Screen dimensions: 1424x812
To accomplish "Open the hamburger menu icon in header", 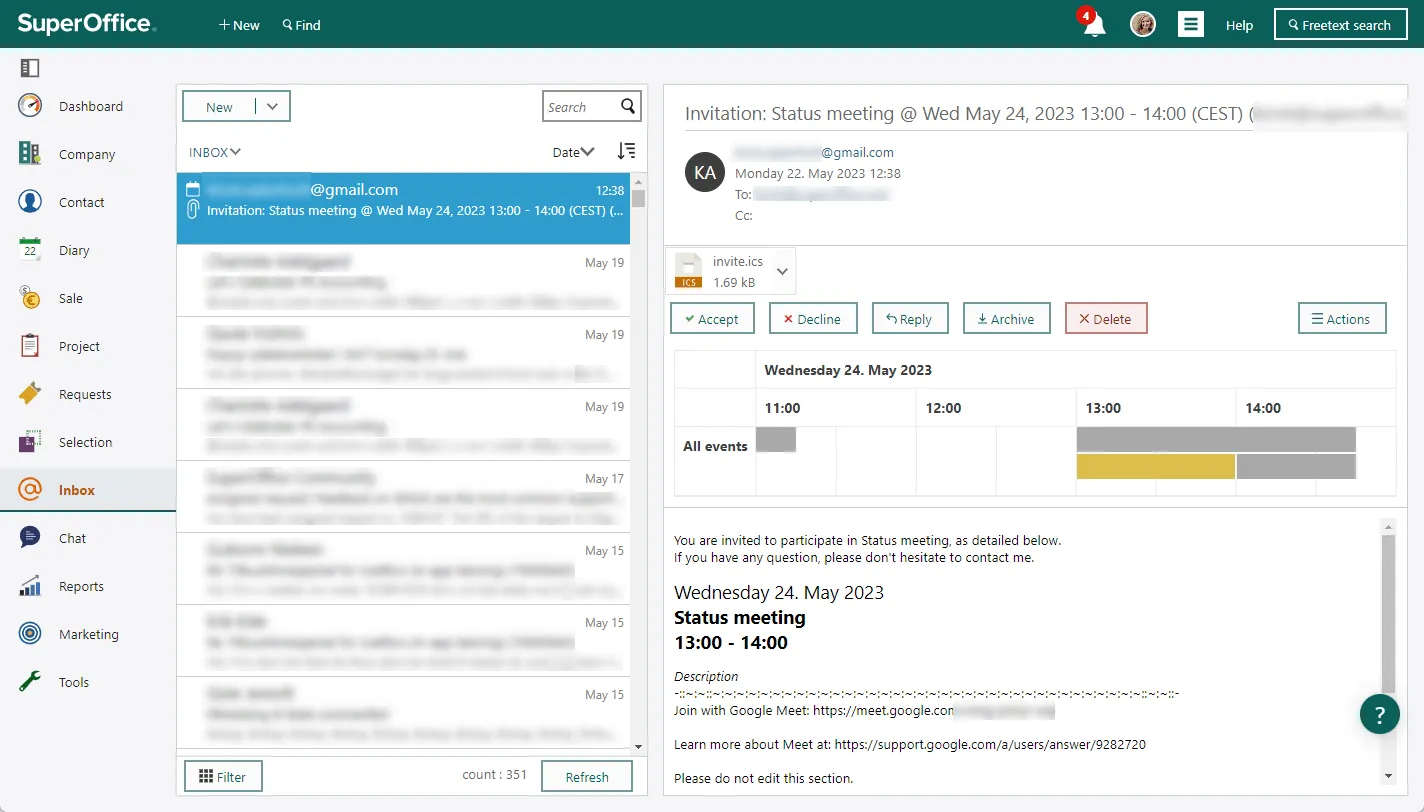I will pos(1190,25).
